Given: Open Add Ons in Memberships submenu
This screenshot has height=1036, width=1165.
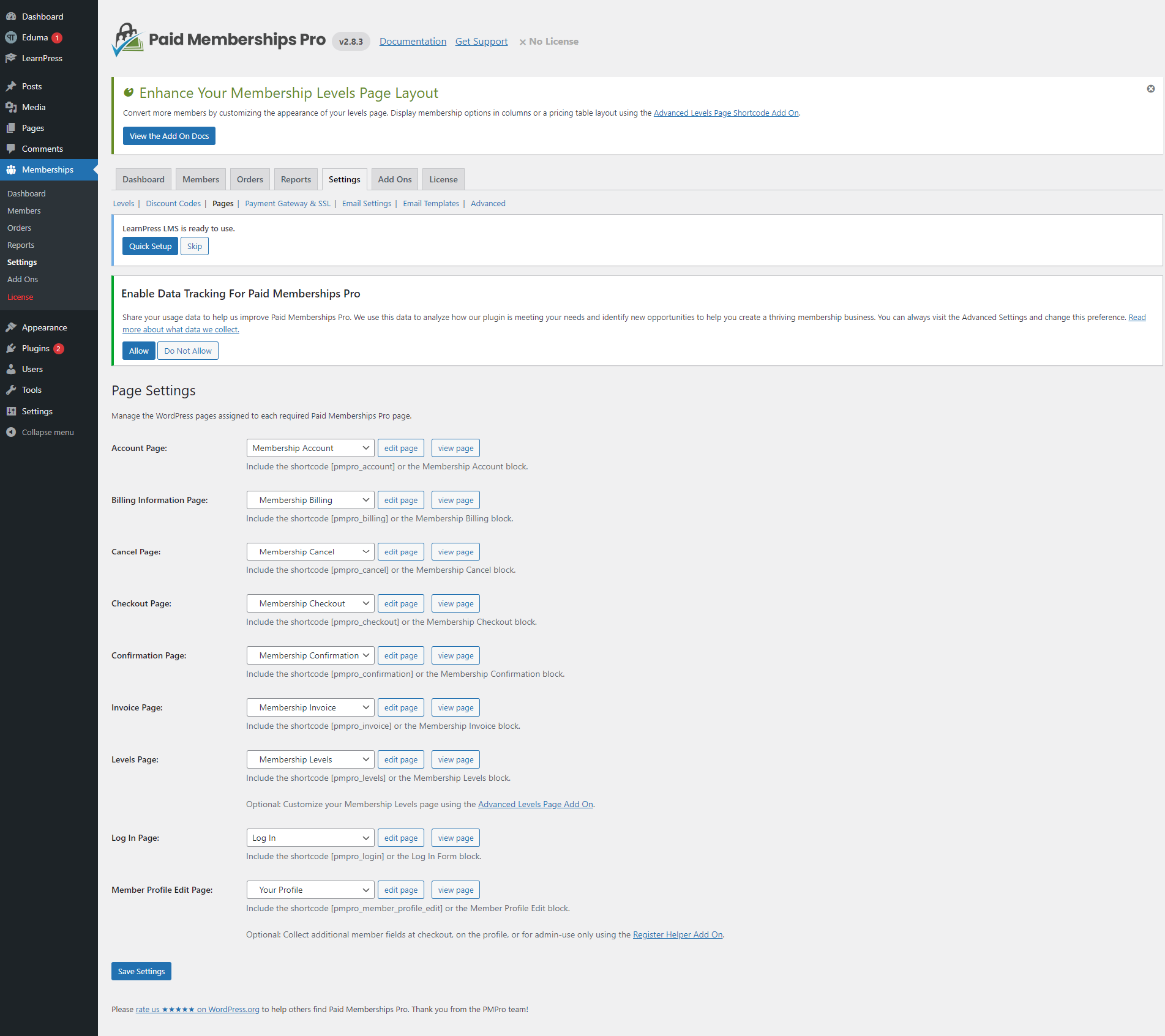Looking at the screenshot, I should click(23, 279).
